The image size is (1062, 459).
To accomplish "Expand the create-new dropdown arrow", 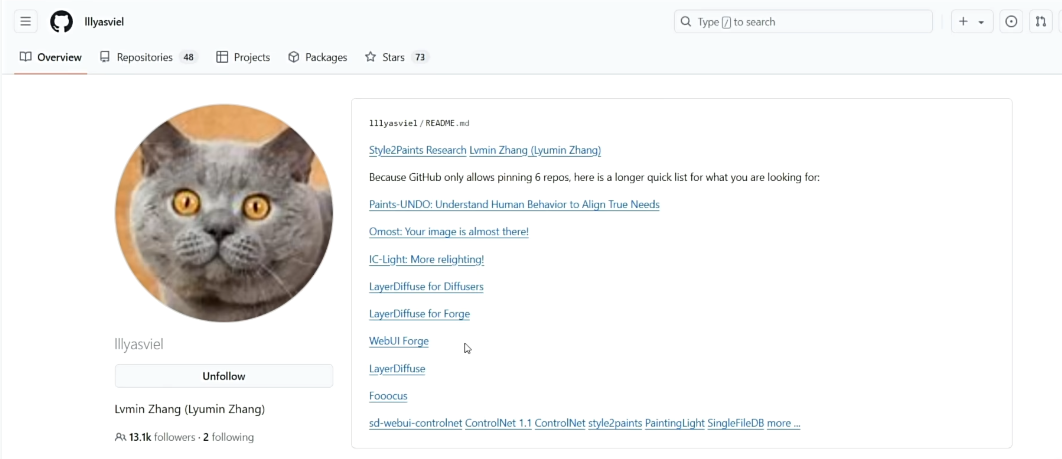I will pyautogui.click(x=981, y=22).
